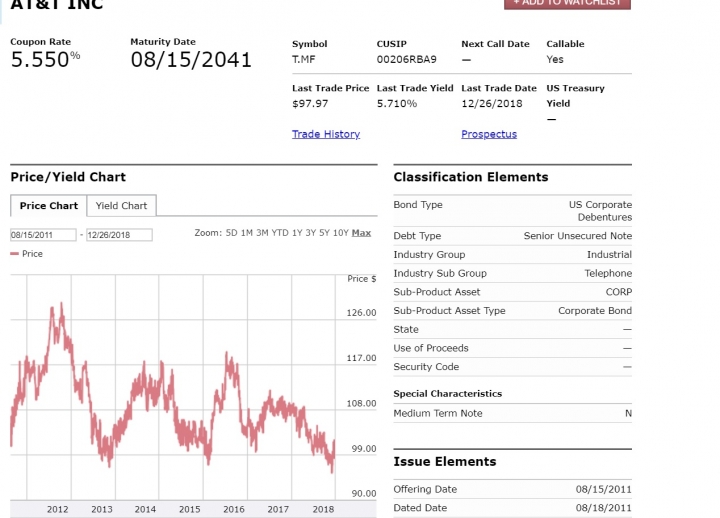
Task: Select the CUSIP value 00206RBA9
Action: (406, 59)
